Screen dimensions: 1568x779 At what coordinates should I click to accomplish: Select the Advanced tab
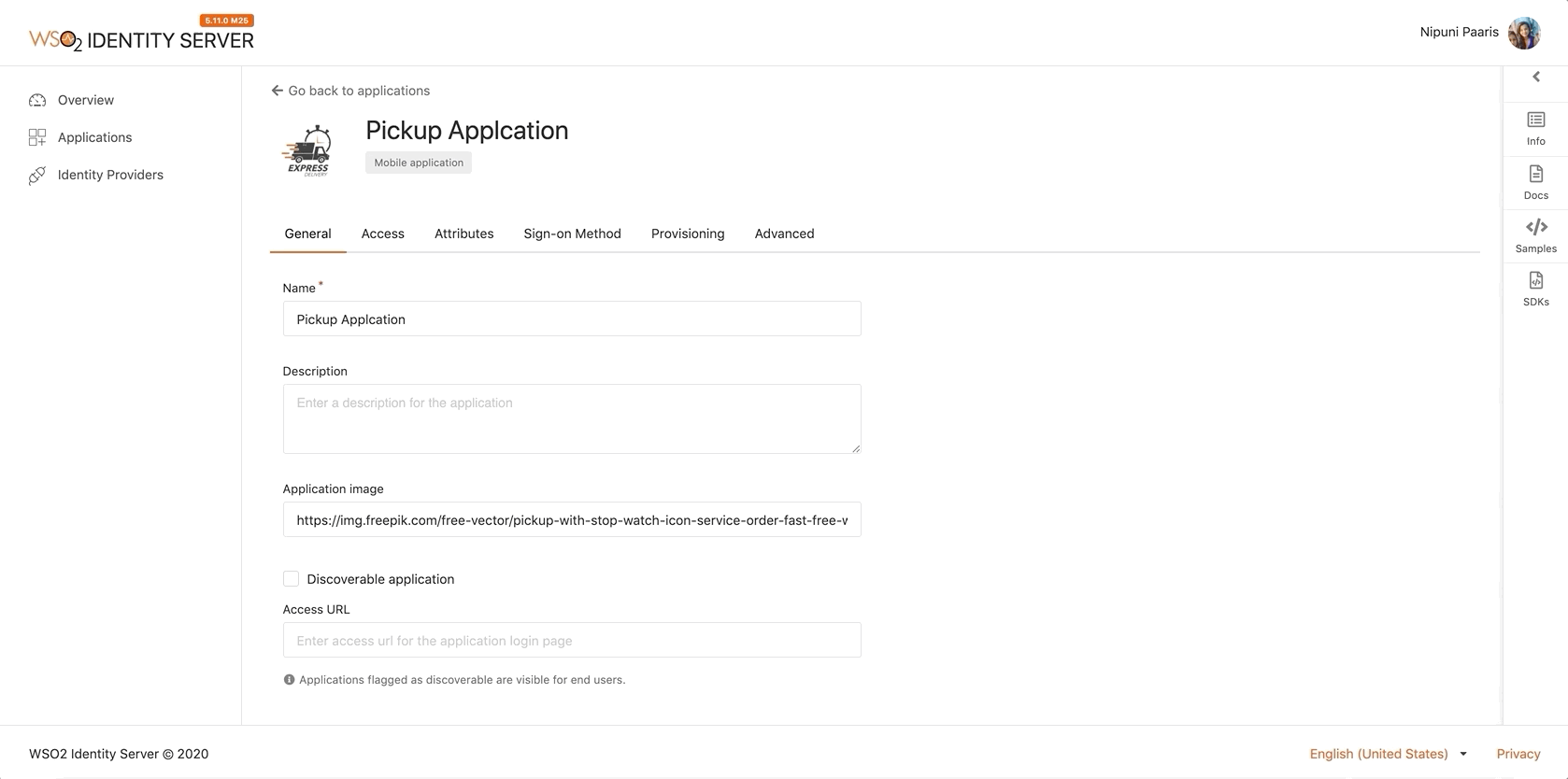pyautogui.click(x=784, y=234)
